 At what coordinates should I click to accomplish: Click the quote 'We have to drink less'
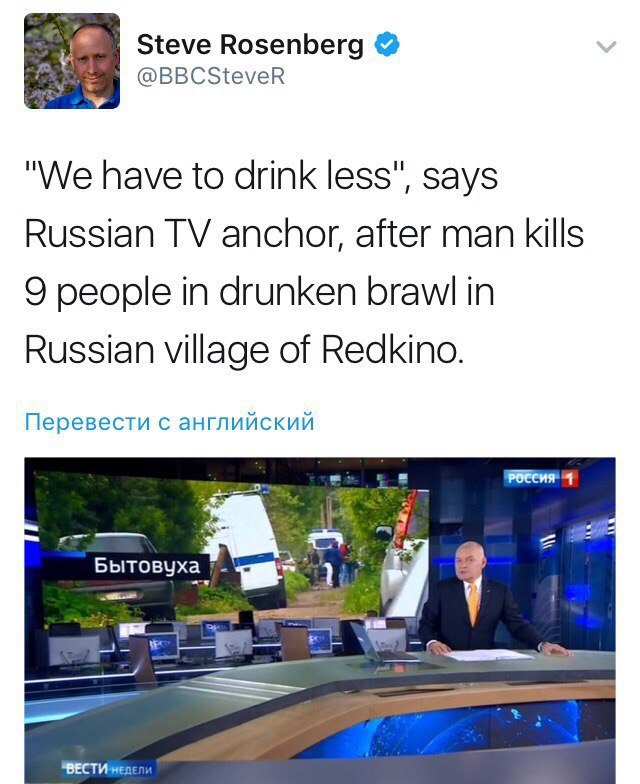point(212,176)
